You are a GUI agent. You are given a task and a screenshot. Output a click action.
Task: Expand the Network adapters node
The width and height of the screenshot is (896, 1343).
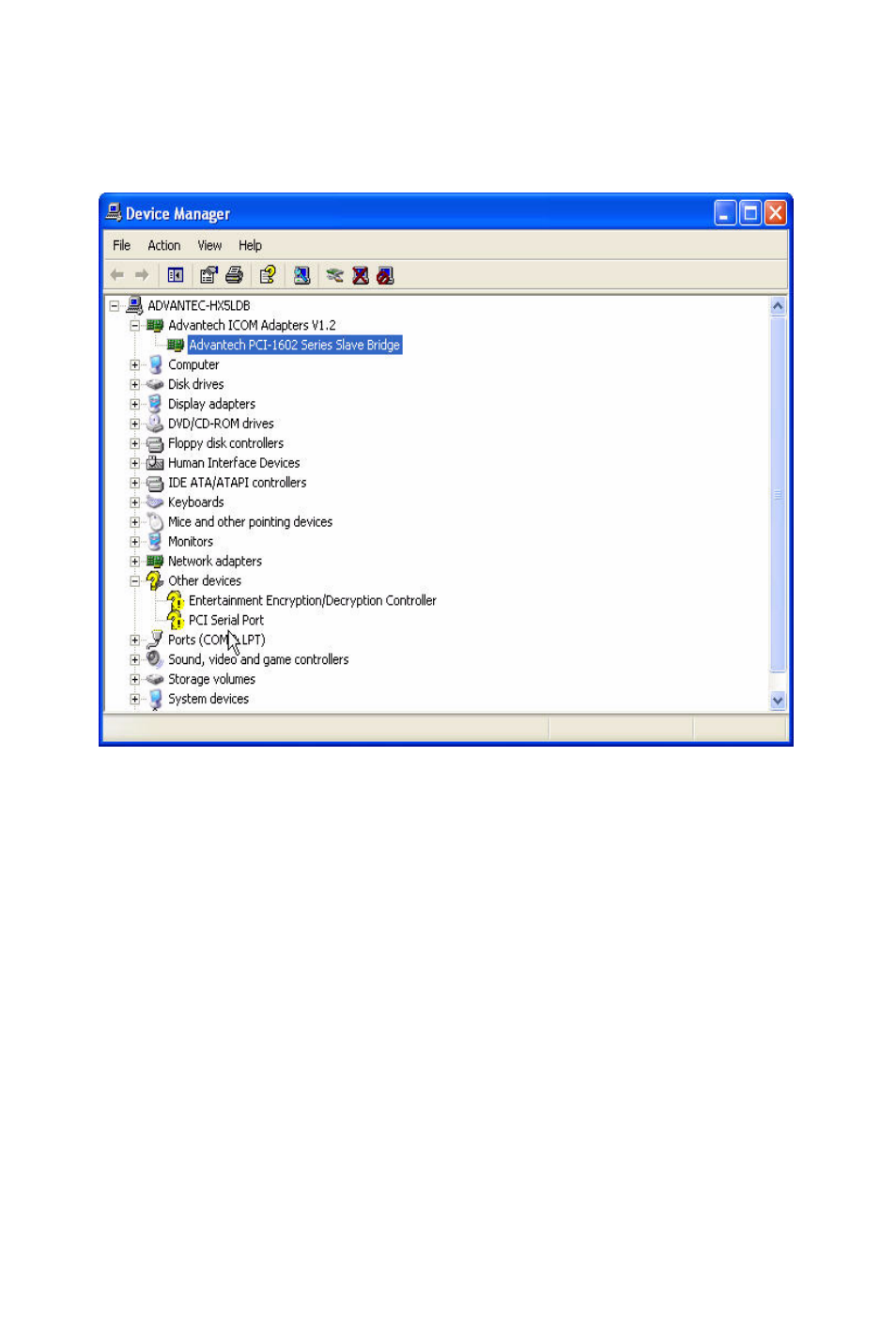coord(135,563)
